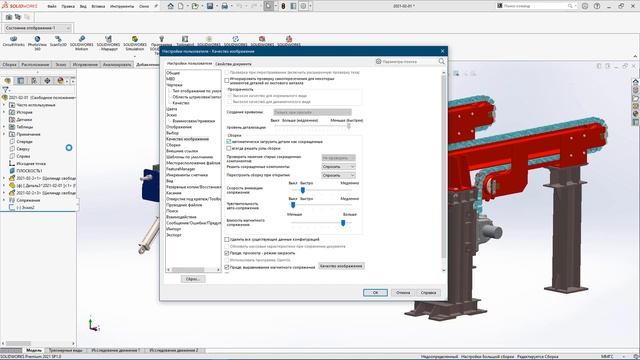The height and width of the screenshot is (360, 640).
Task: Enable the SOLIDWORKS Motion add-in
Action: pyautogui.click(x=82, y=42)
